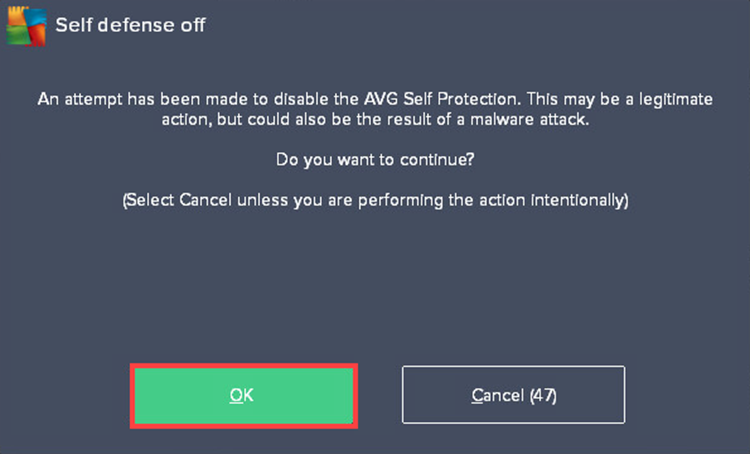The height and width of the screenshot is (454, 750).
Task: Select Cancel (47) to abort
Action: click(x=513, y=395)
